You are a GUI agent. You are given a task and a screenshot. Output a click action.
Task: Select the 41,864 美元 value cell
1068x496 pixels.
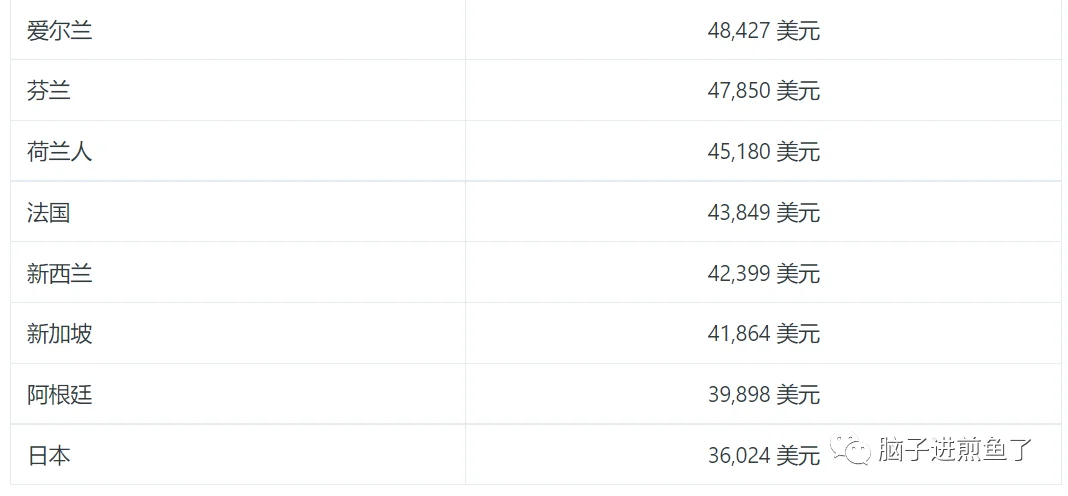click(x=764, y=333)
